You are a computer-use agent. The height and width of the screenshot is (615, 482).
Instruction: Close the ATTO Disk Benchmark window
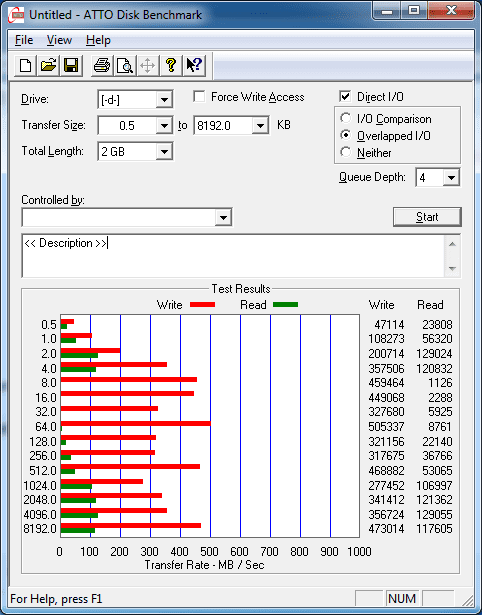point(451,11)
